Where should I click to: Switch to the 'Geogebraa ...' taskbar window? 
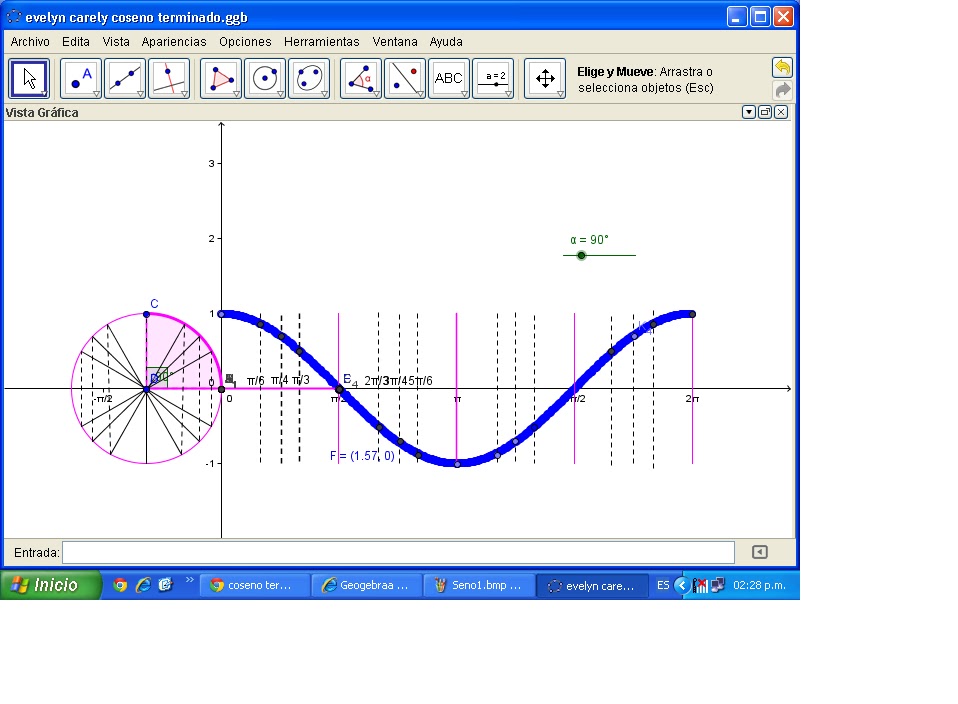coord(367,585)
